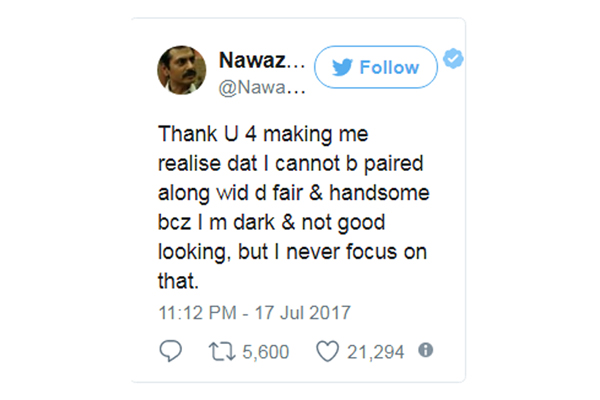Screen dimensions: 600x400
Task: Open the @Nawa… handle link
Action: [262, 88]
